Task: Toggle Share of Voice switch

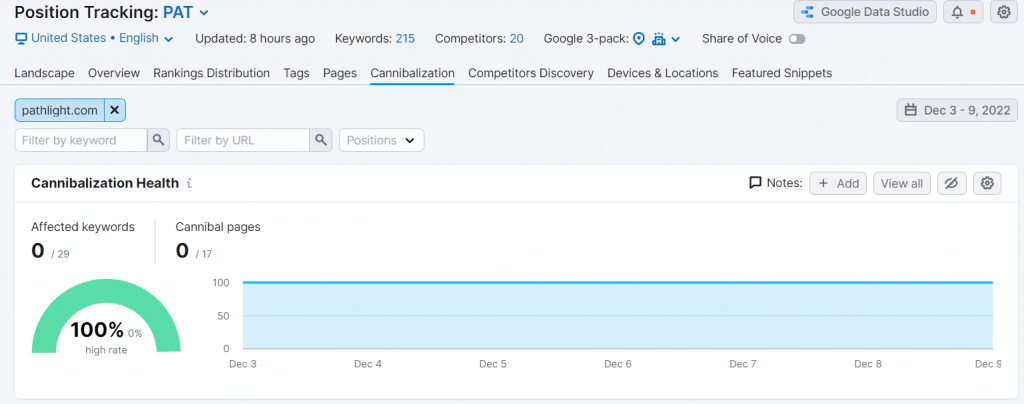Action: point(797,39)
